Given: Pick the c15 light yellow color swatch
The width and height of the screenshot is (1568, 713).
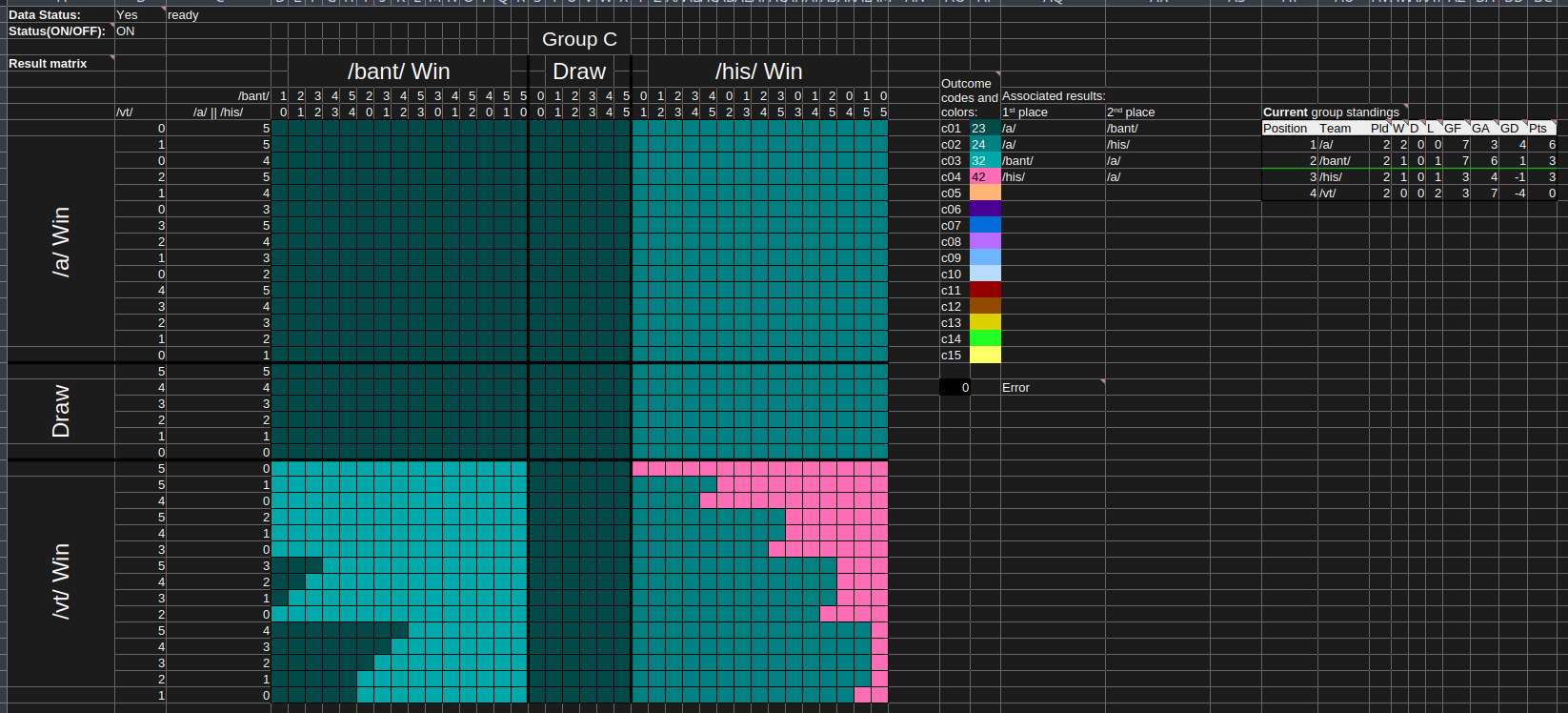Looking at the screenshot, I should (x=985, y=356).
